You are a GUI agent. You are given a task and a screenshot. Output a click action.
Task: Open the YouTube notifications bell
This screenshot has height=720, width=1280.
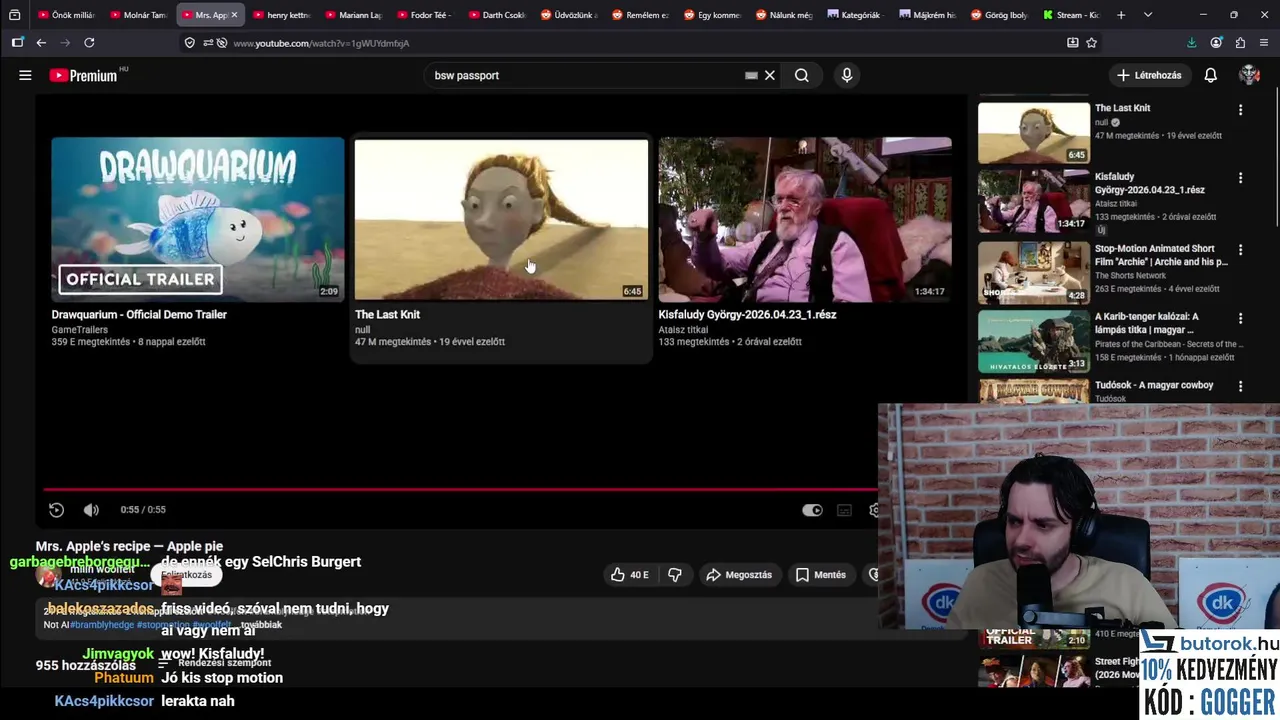tap(1210, 75)
